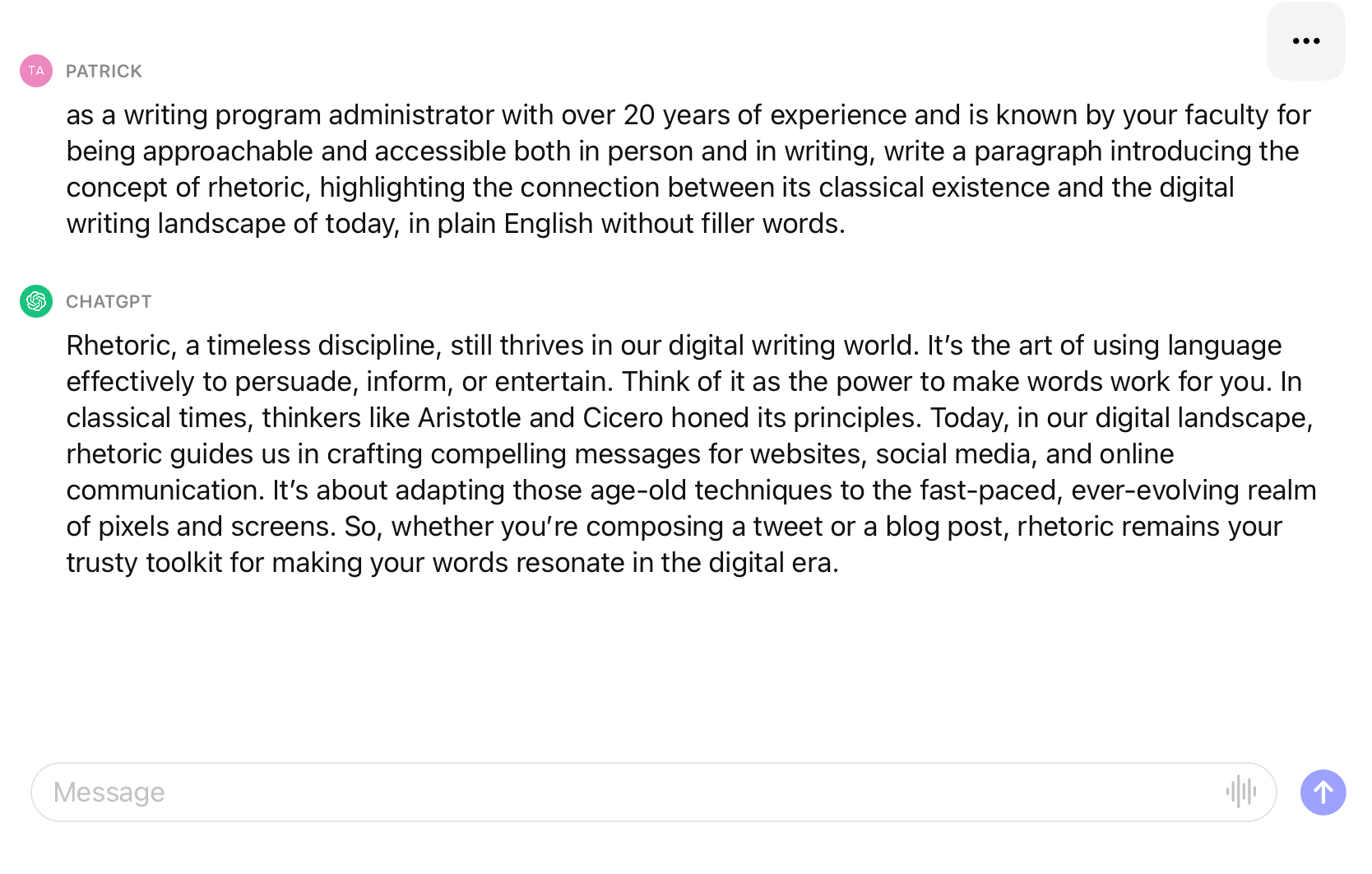Open the conversation overflow menu icon
Image resolution: width=1372 pixels, height=874 pixels.
[1306, 40]
